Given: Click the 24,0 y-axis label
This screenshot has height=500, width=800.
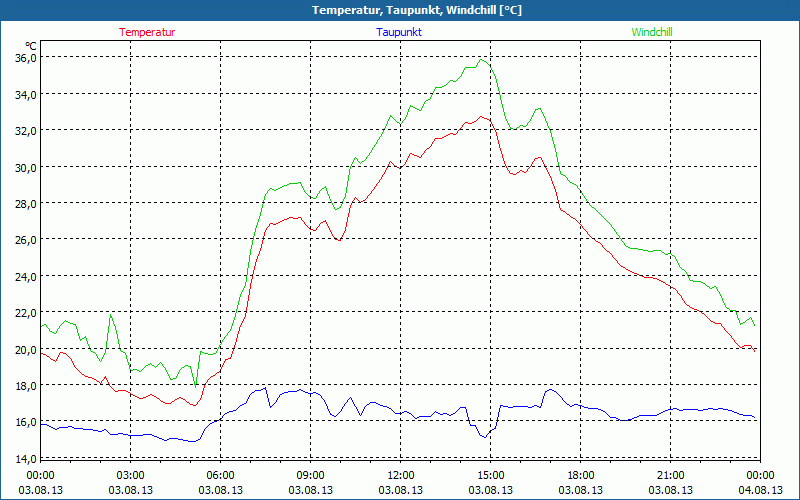Looking at the screenshot, I should [x=26, y=277].
